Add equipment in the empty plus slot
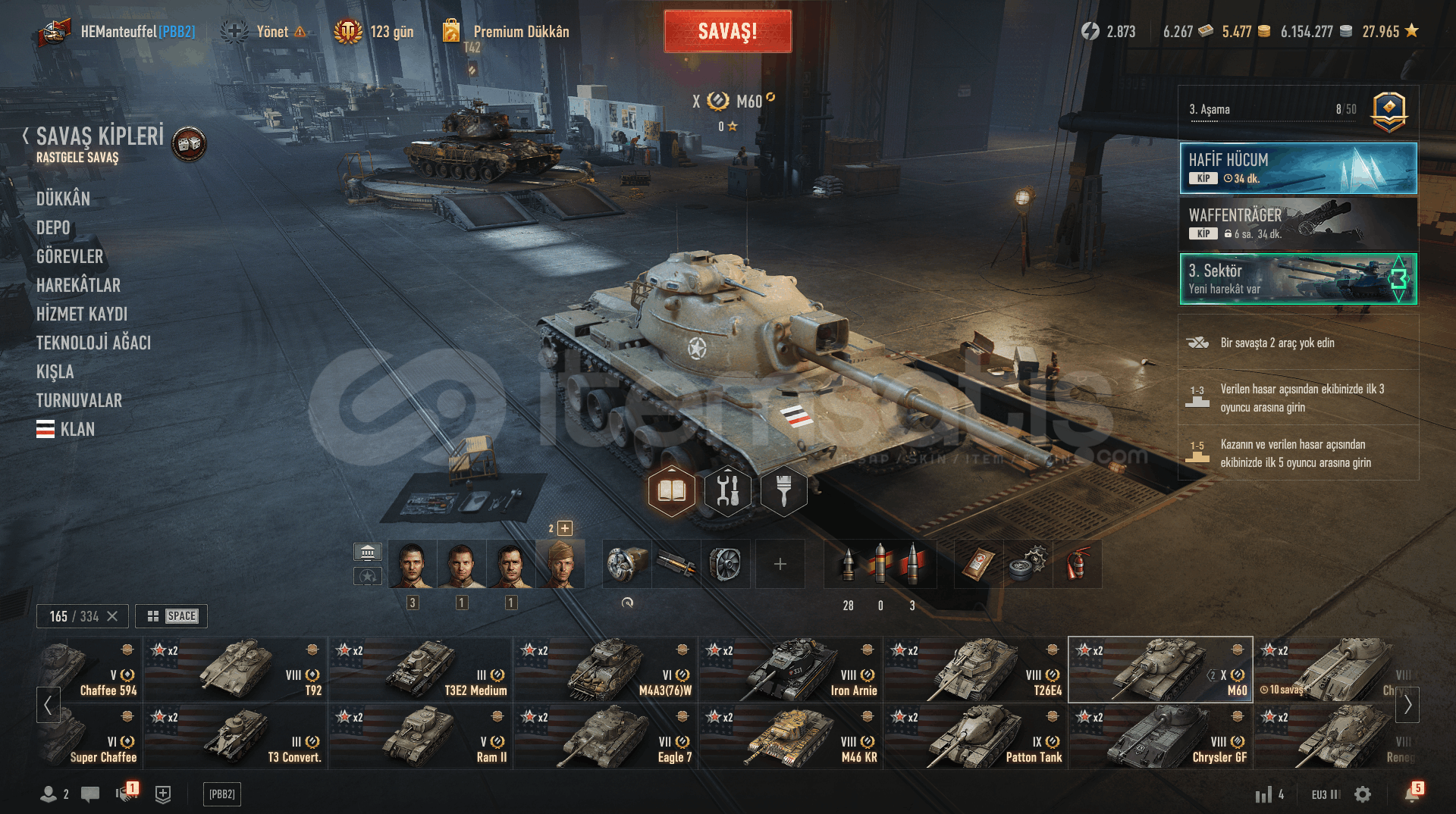This screenshot has height=814, width=1456. [x=780, y=564]
